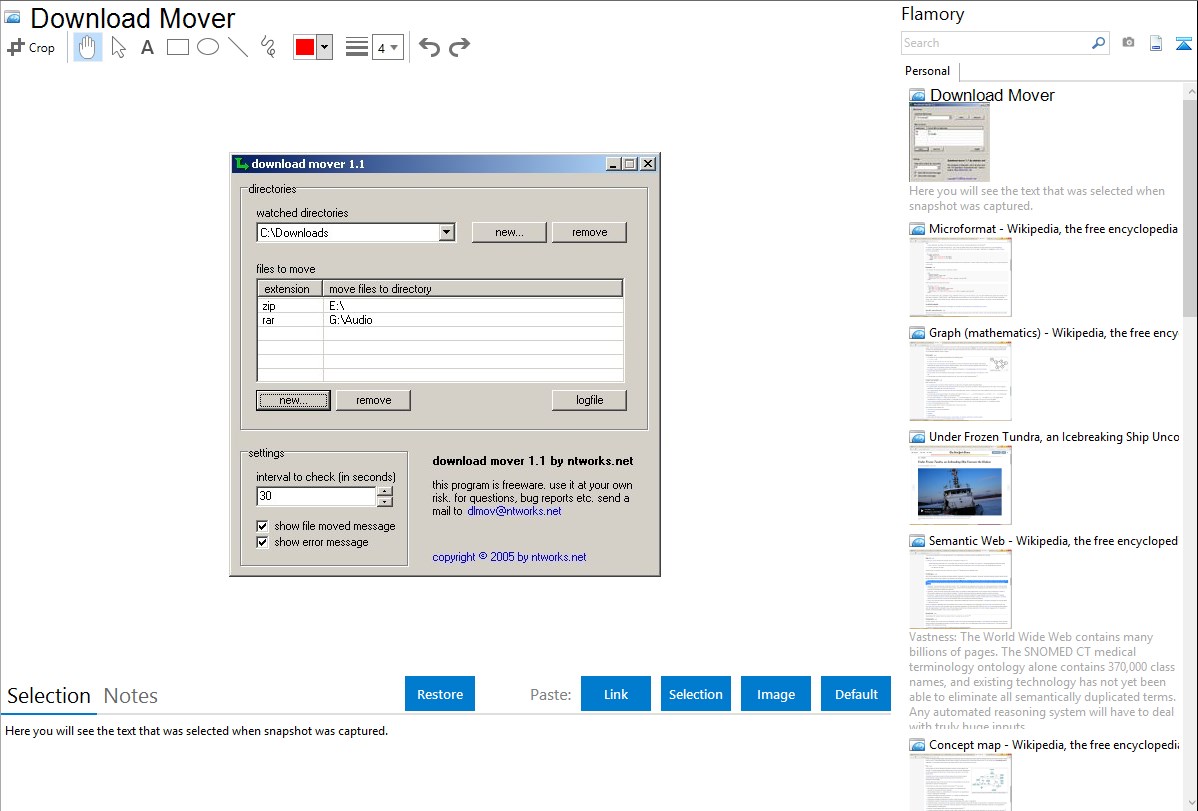Click the interval seconds field
Screen dimensions: 1198x811
point(316,496)
